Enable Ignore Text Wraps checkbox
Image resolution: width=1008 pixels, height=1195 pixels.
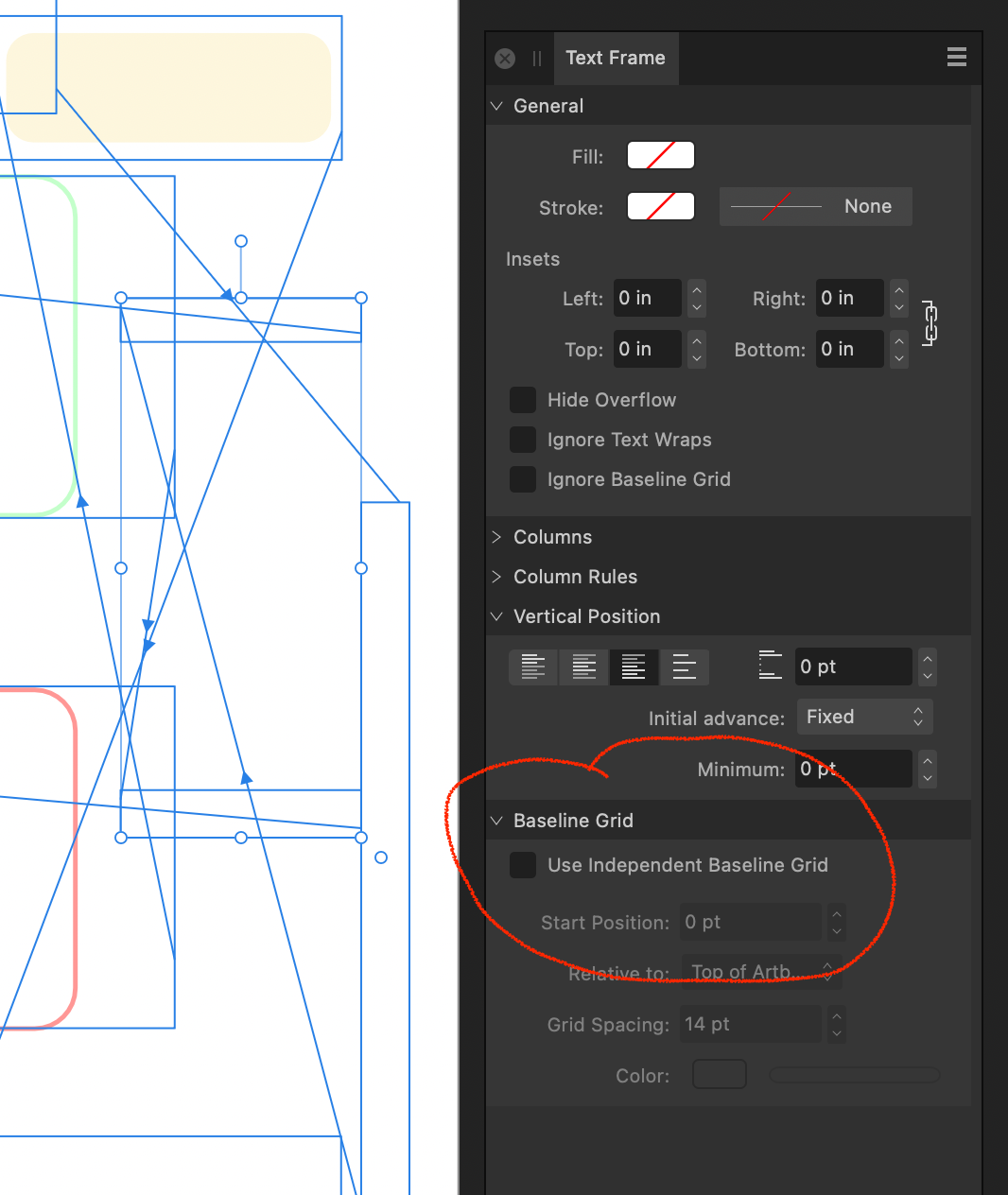tap(523, 440)
